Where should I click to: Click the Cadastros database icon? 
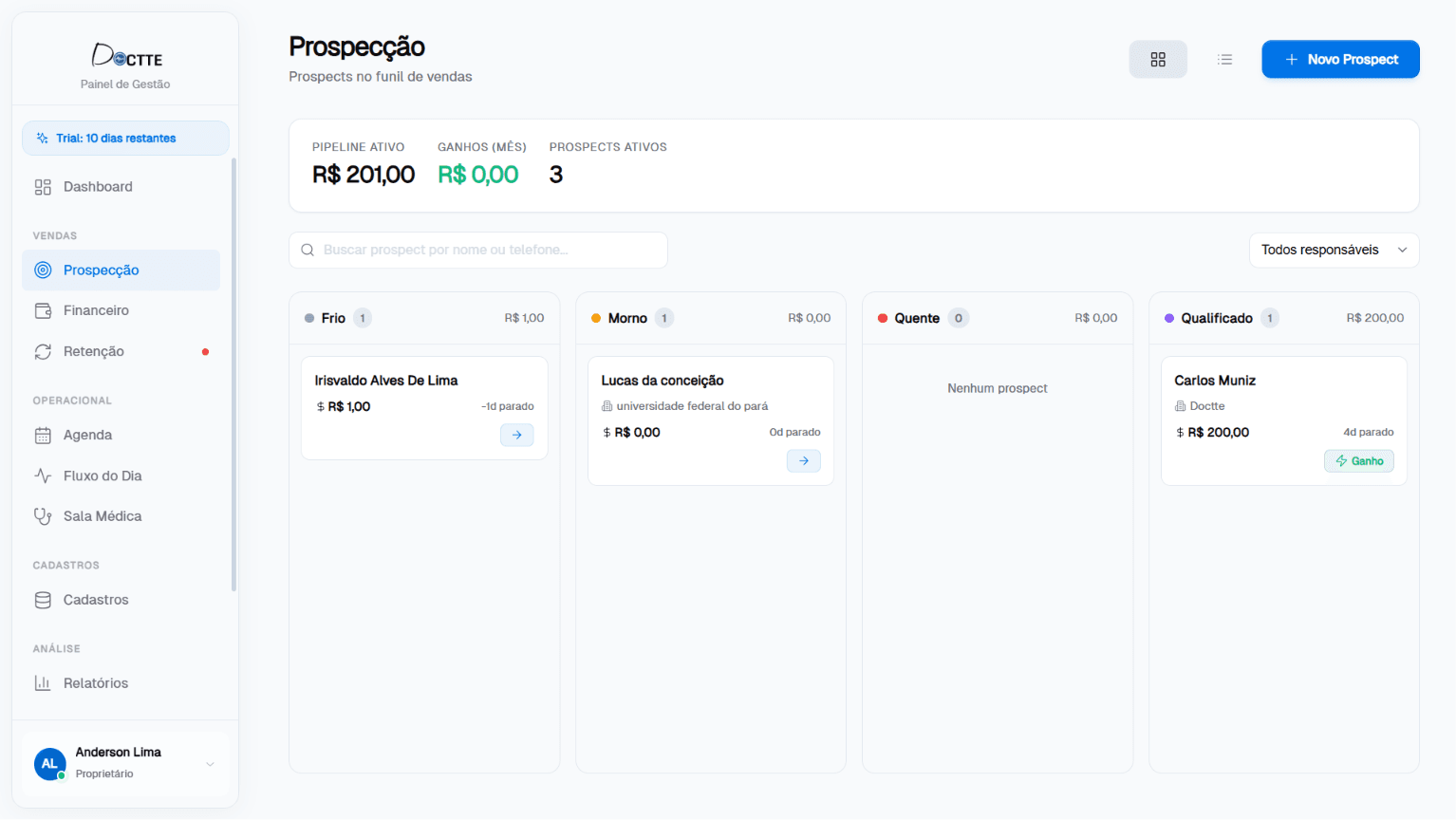pos(43,600)
